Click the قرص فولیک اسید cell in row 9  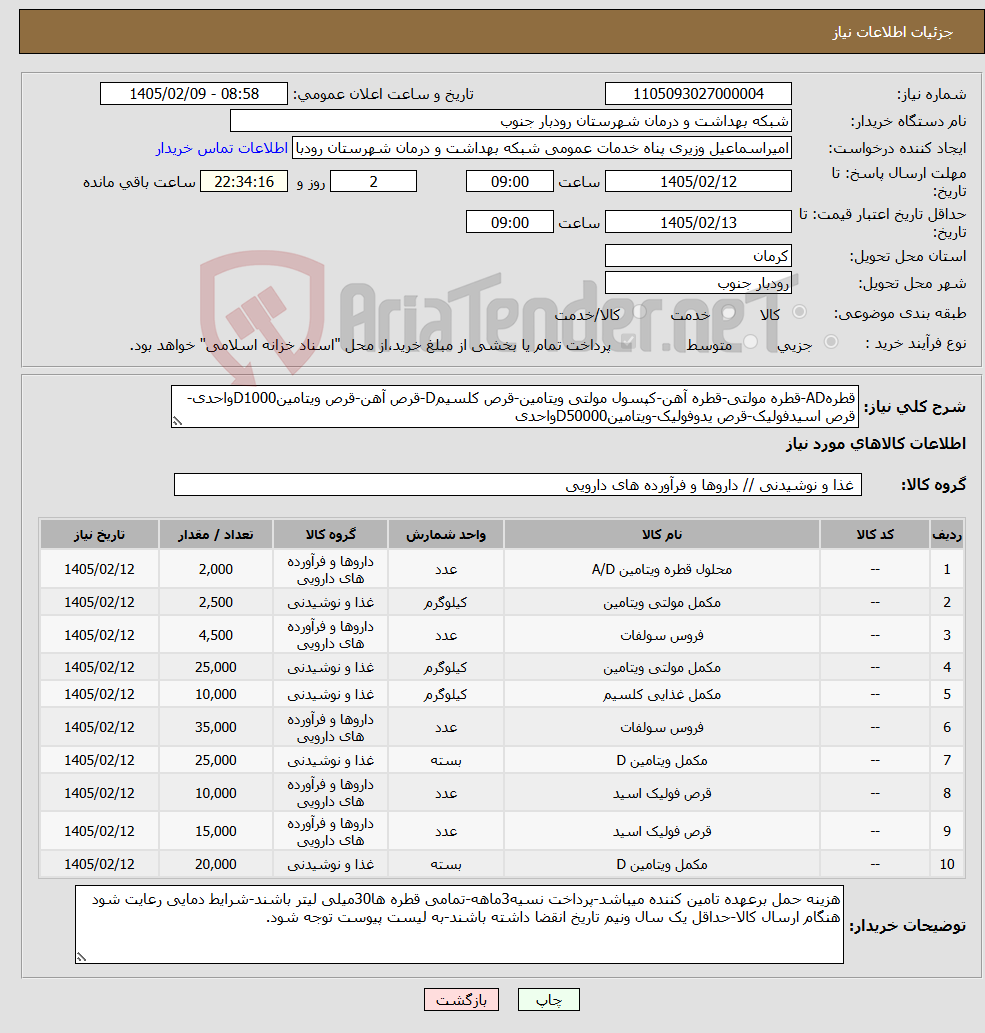tap(661, 831)
